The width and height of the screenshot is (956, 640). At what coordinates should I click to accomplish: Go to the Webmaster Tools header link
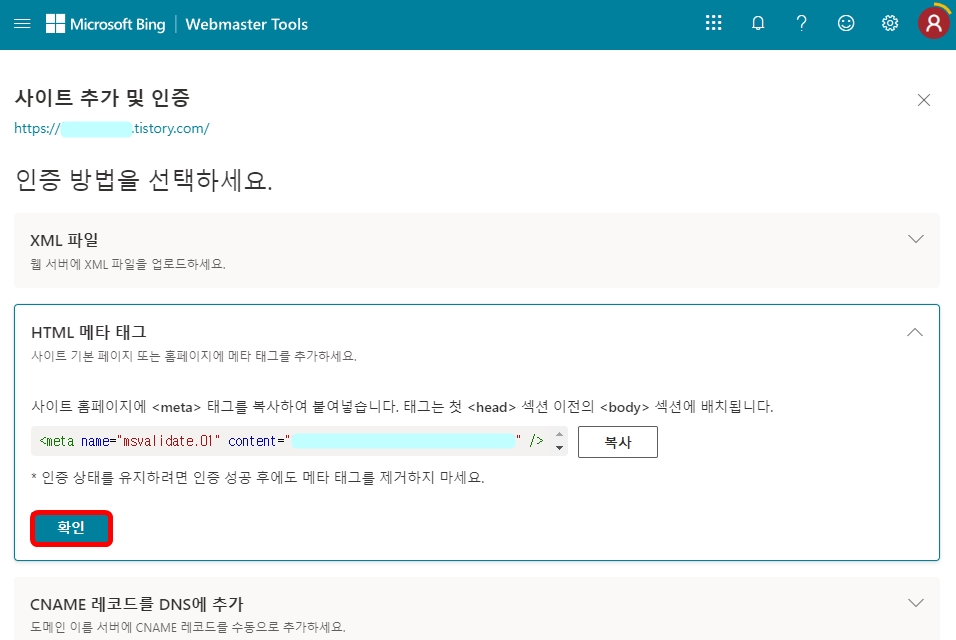tap(246, 23)
